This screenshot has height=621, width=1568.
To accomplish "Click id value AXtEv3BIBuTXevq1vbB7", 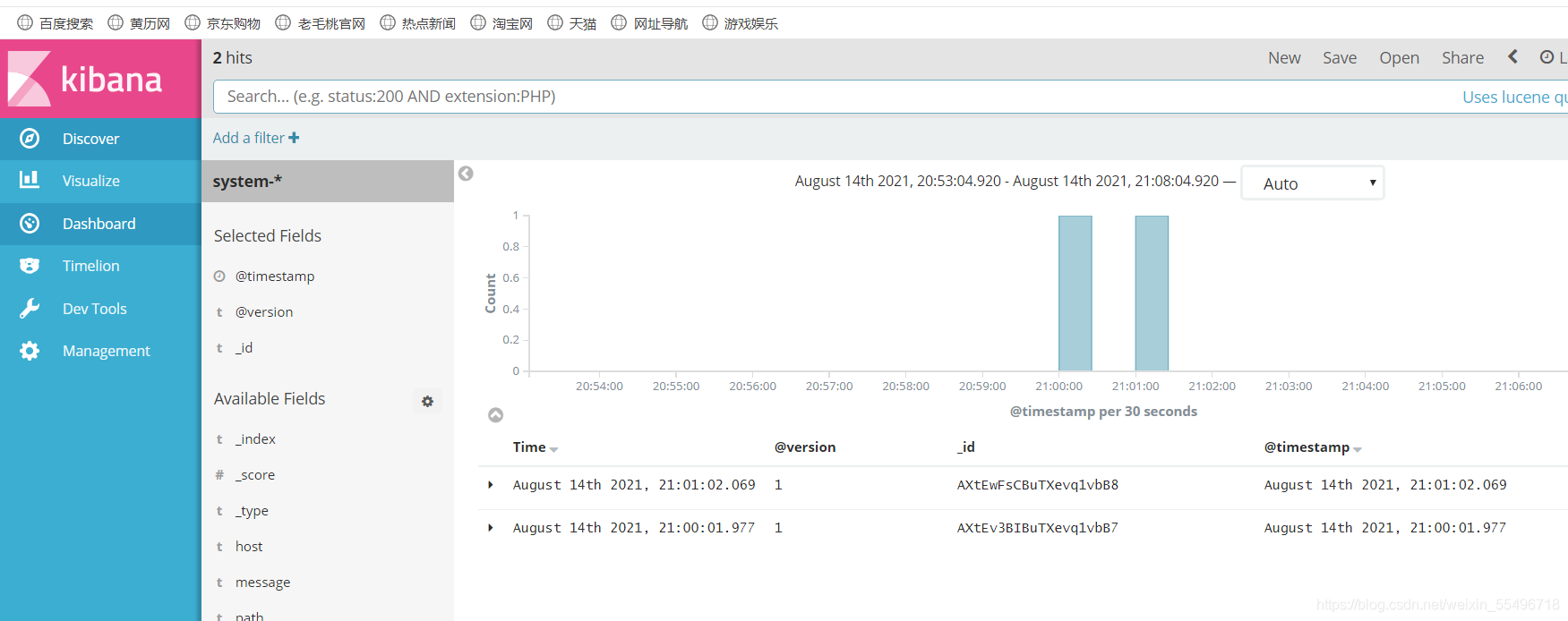I will (1038, 528).
